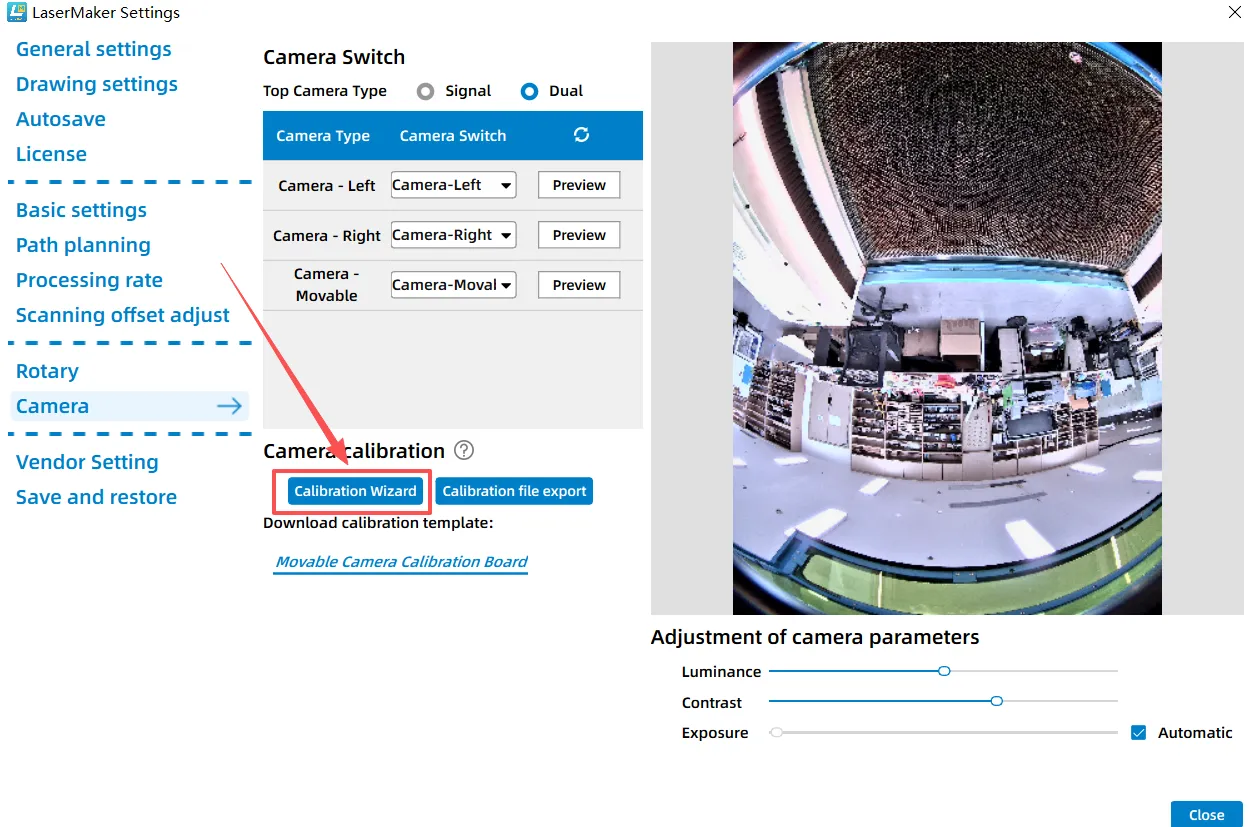Download Movable Camera Calibration Board template
Screen dimensions: 1250x827
coord(401,562)
